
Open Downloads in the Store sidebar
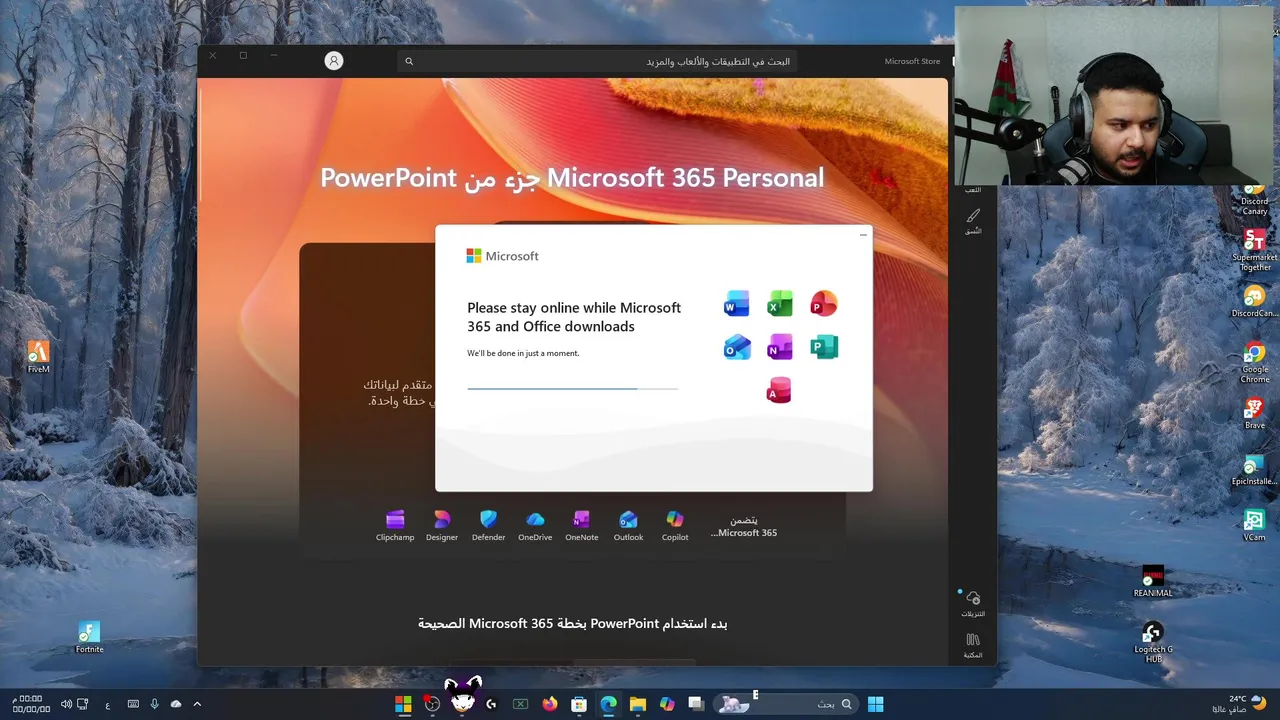973,603
